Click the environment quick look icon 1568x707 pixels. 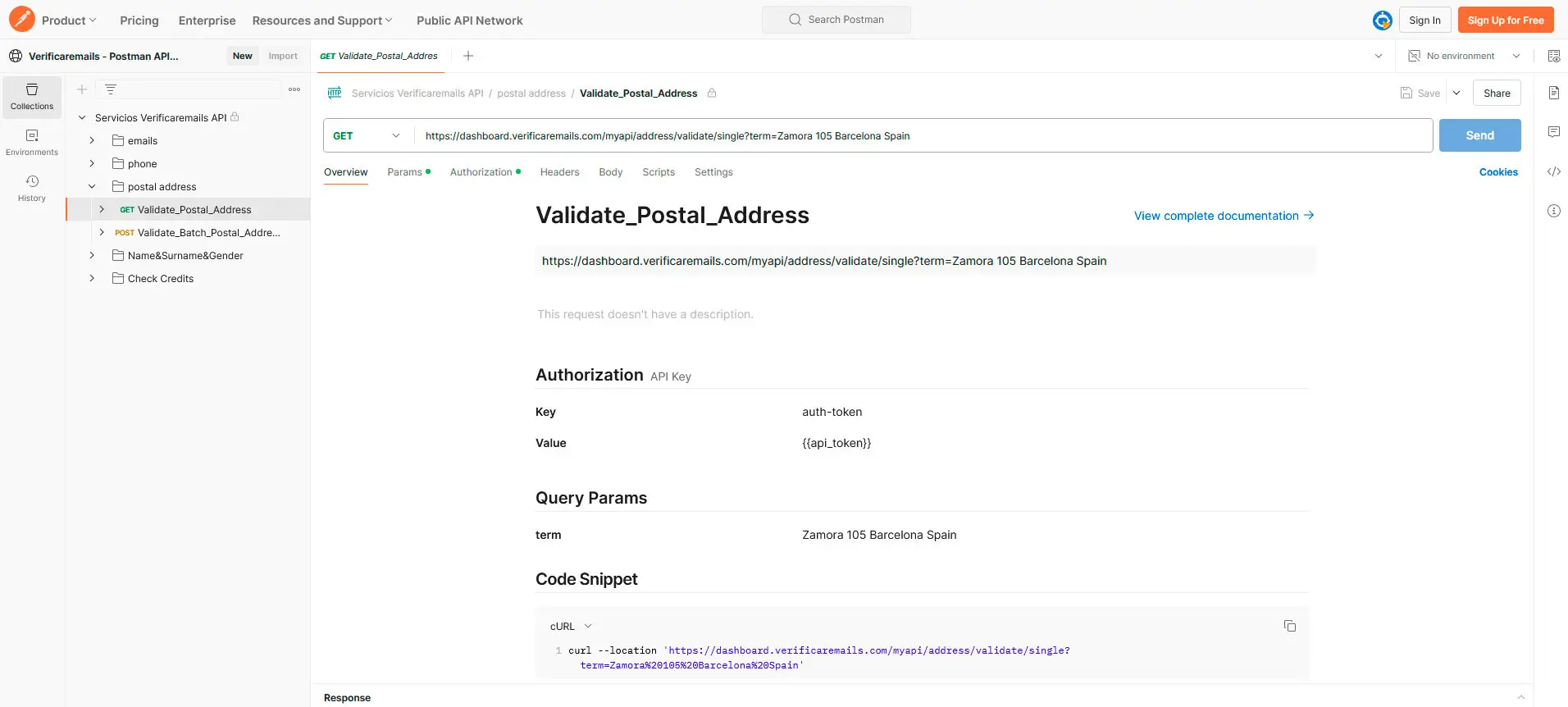point(1553,56)
